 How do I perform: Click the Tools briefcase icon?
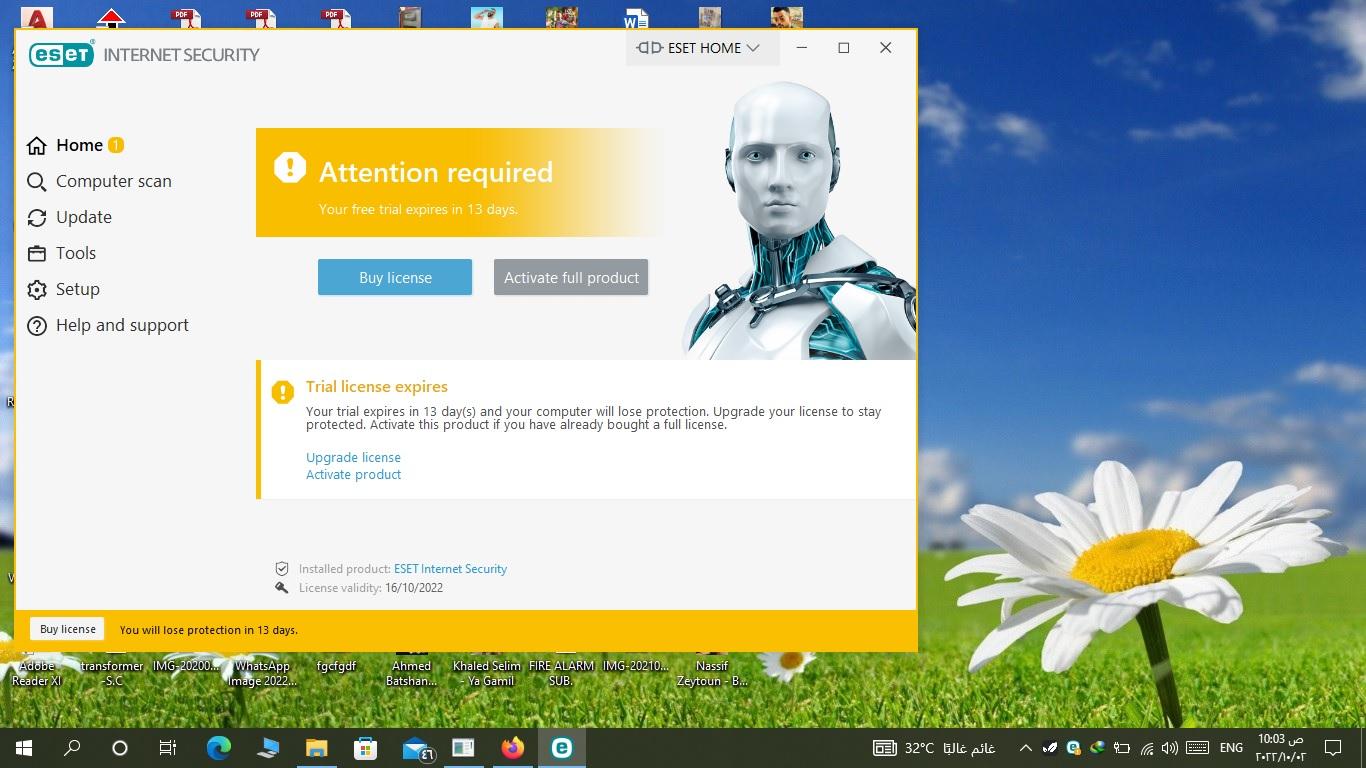(x=37, y=254)
